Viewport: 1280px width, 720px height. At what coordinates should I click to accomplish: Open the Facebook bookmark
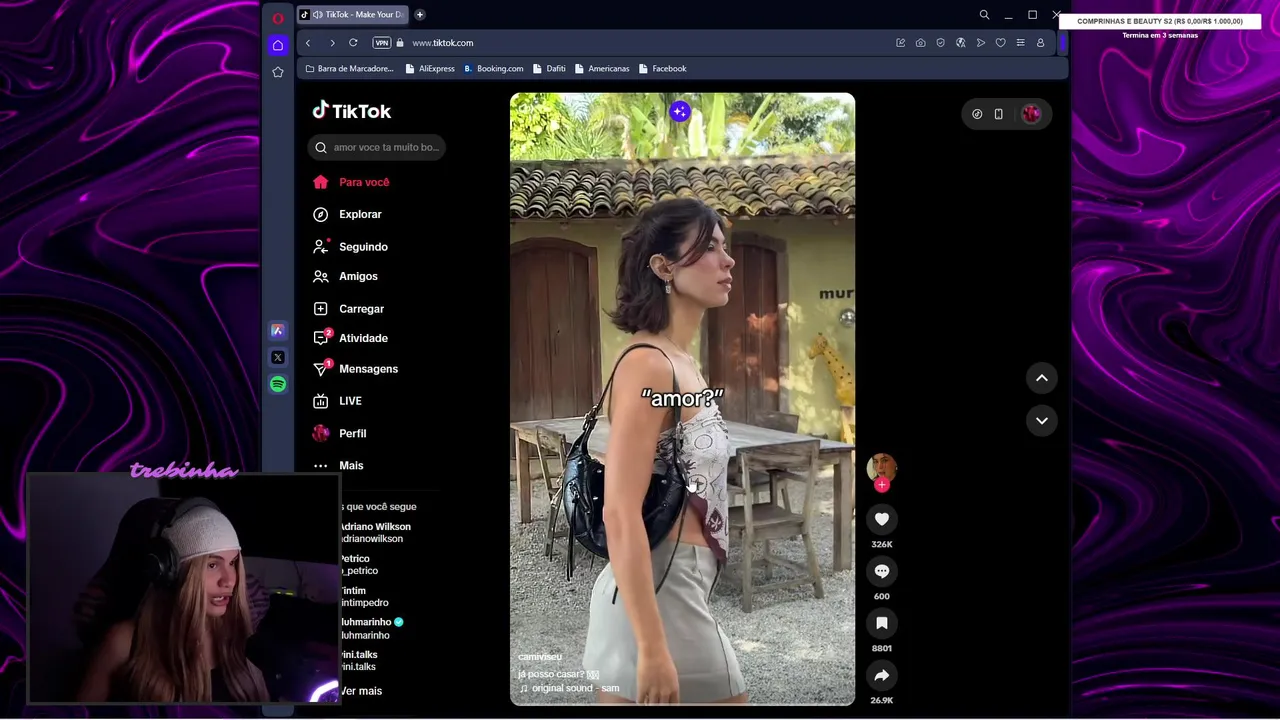[x=662, y=69]
